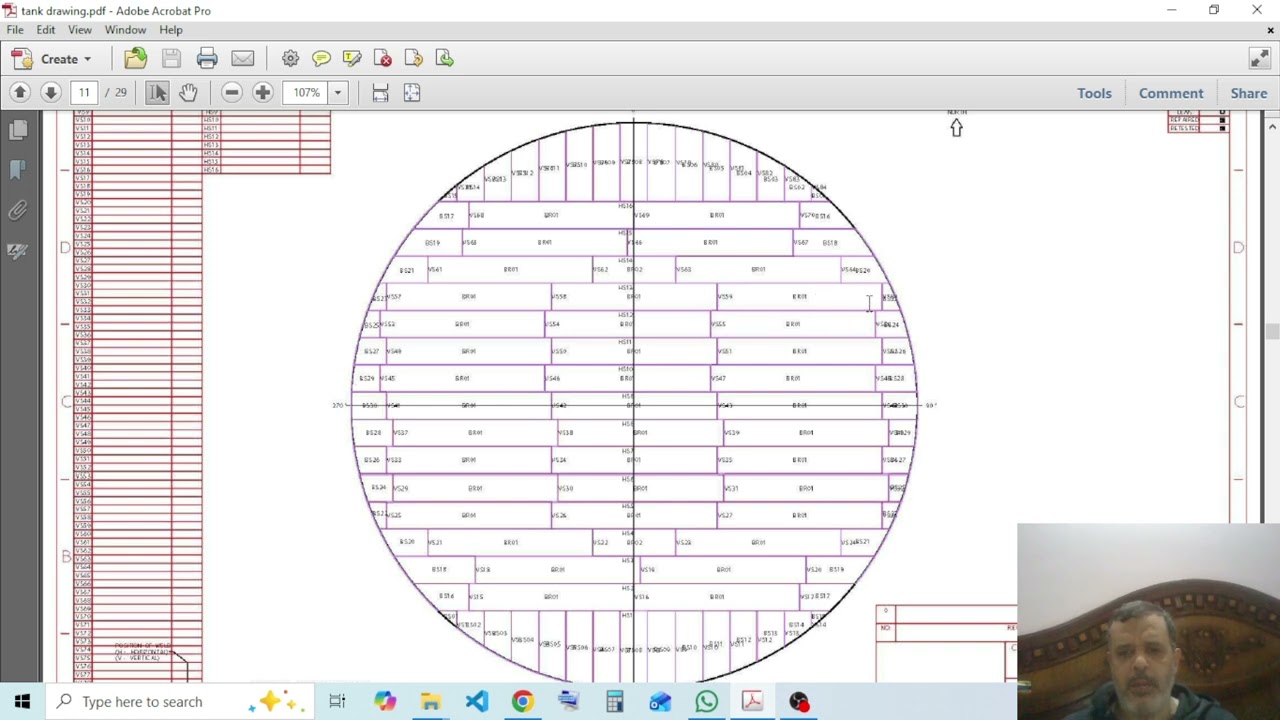Screen dimensions: 1280x720
Task: Open Task View on taskbar
Action: coord(337,701)
